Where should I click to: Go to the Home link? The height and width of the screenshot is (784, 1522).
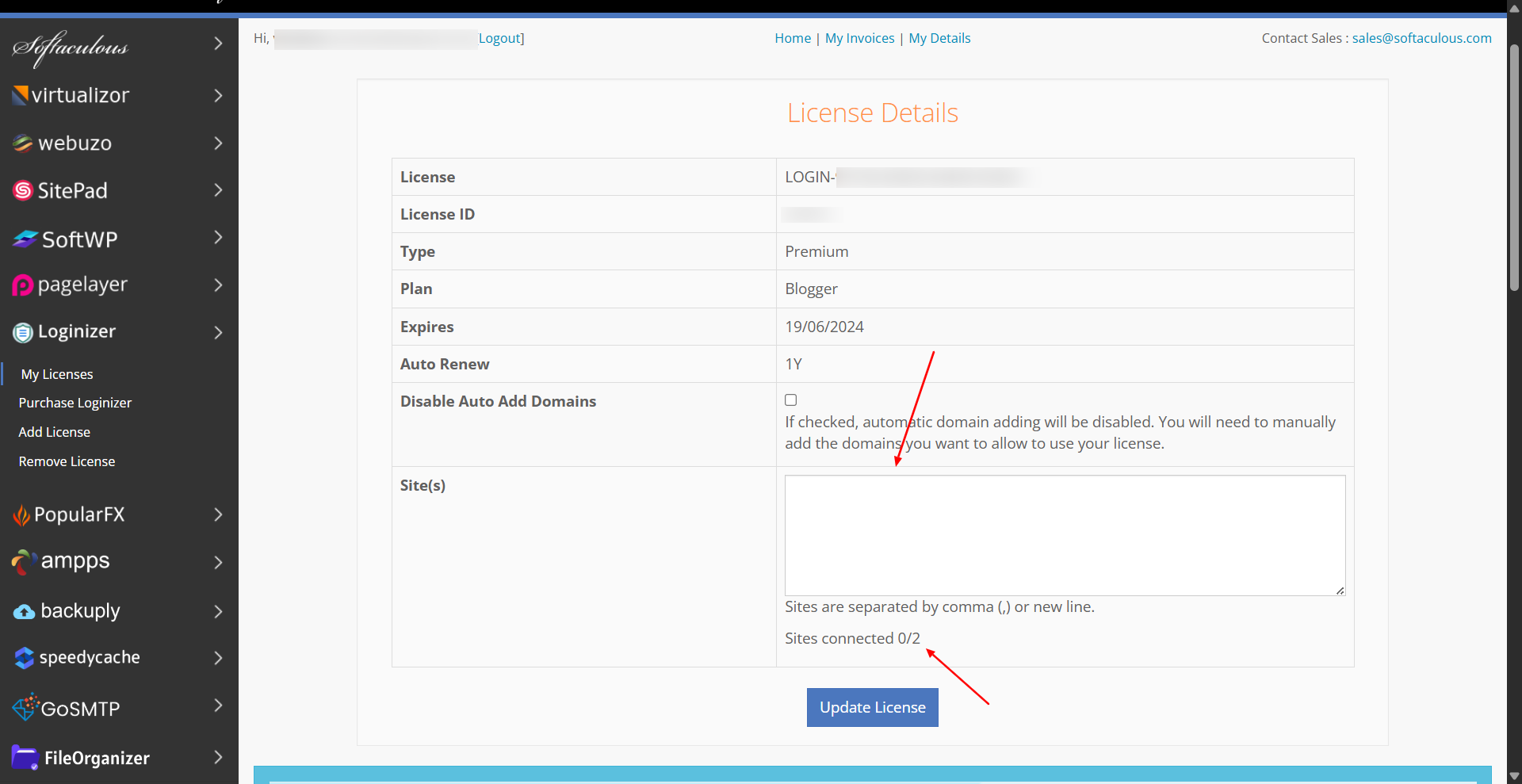point(793,38)
